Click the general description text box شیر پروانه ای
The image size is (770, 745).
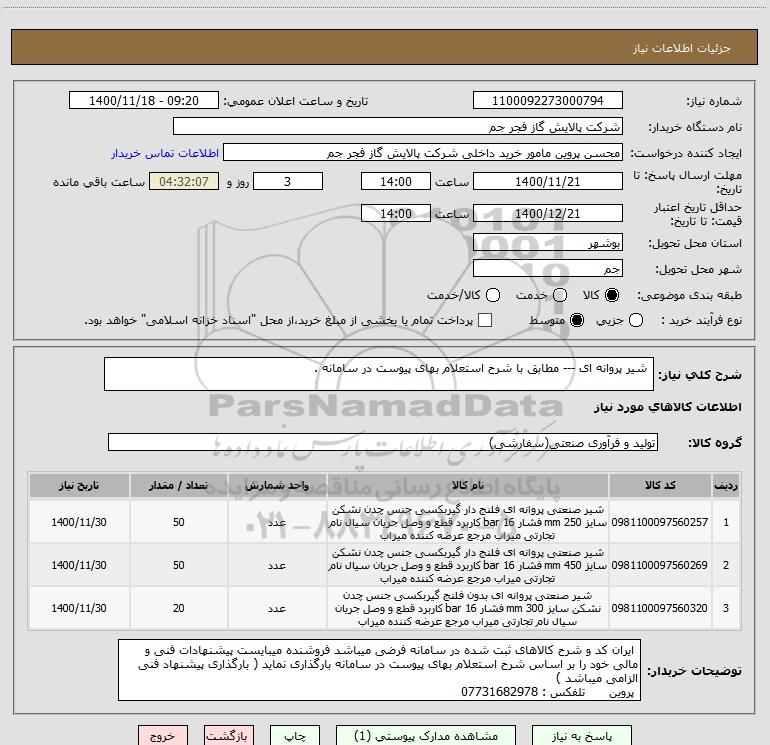(379, 374)
